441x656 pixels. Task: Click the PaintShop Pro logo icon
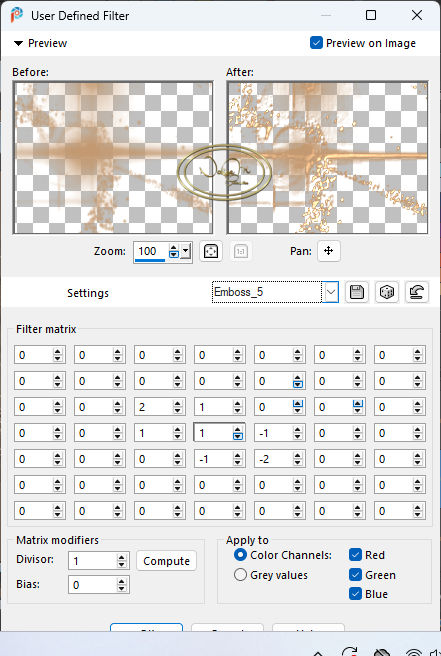16,15
